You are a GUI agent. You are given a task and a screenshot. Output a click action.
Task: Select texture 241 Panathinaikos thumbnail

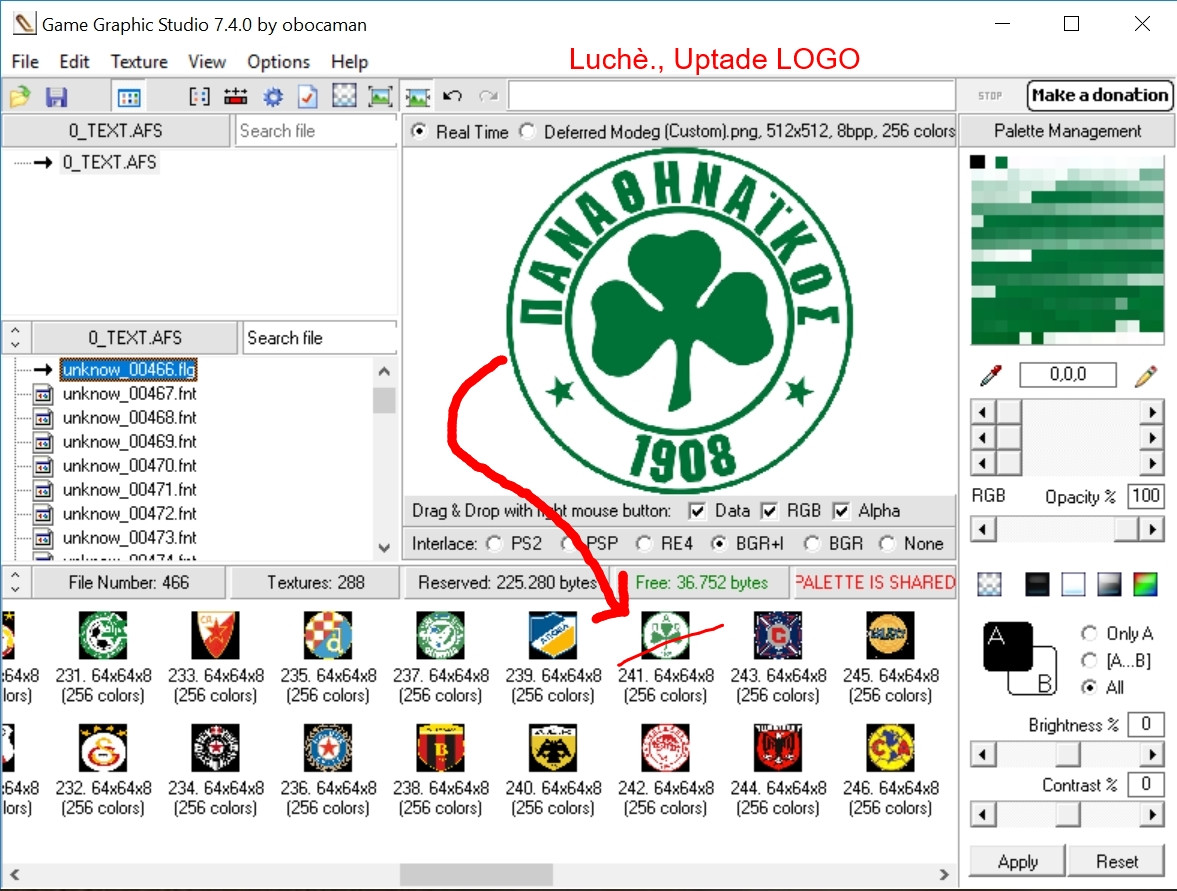click(665, 635)
